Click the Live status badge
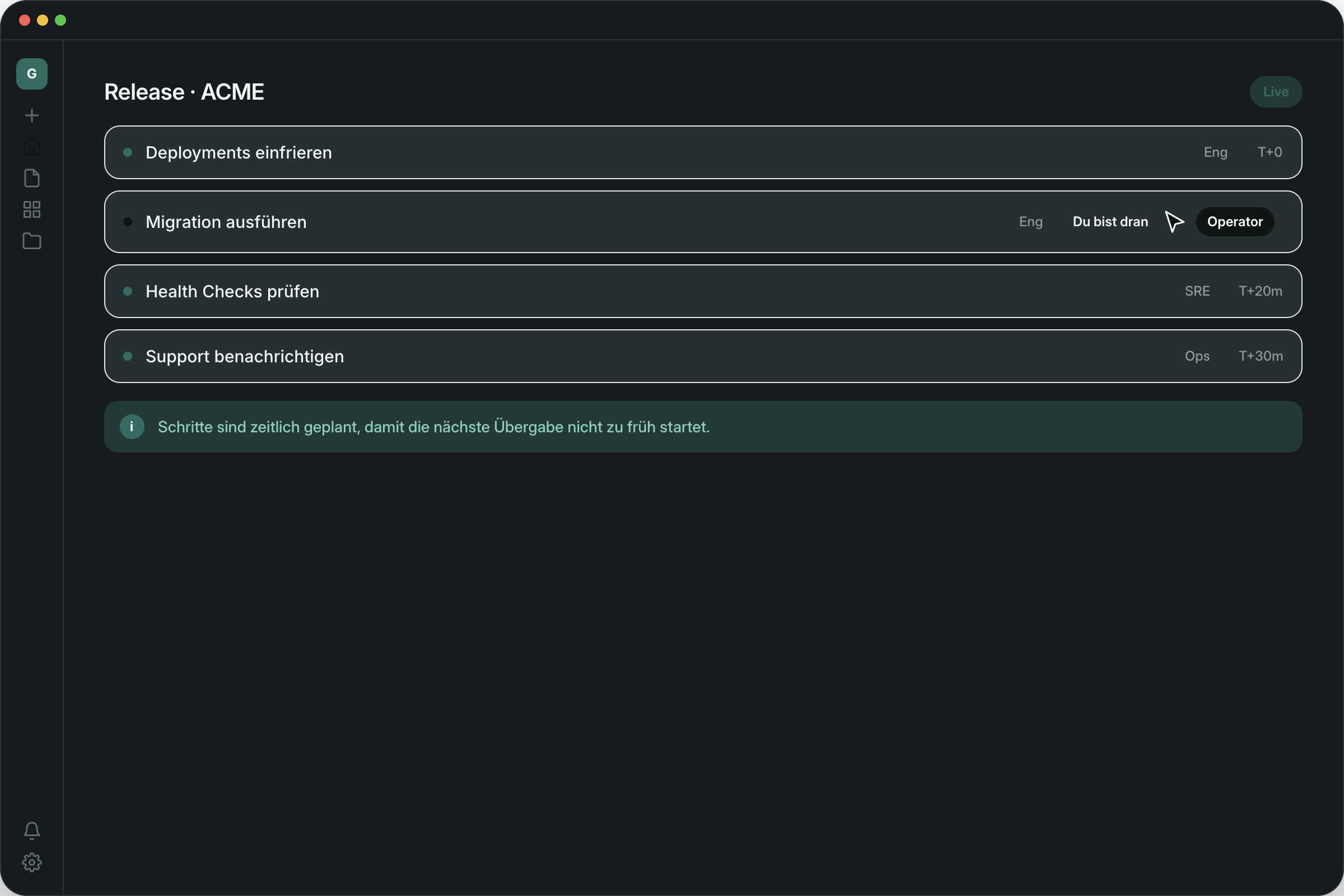 tap(1276, 92)
